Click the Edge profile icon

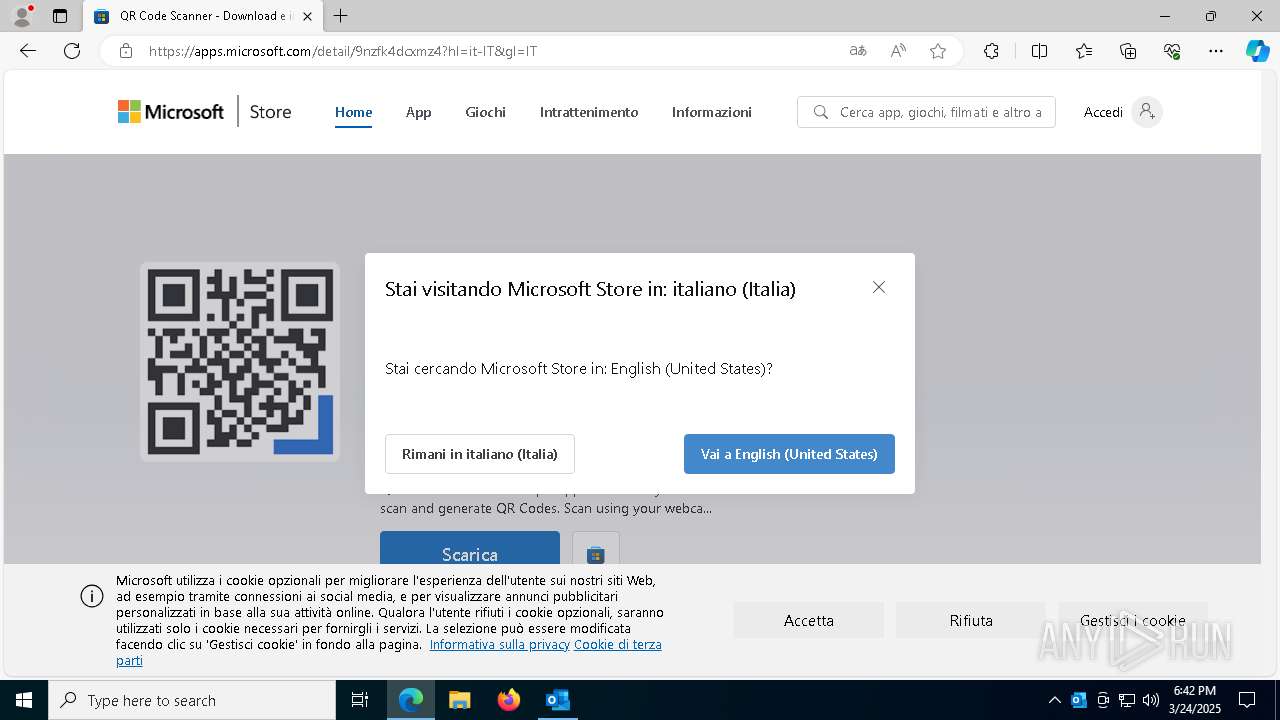(21, 16)
